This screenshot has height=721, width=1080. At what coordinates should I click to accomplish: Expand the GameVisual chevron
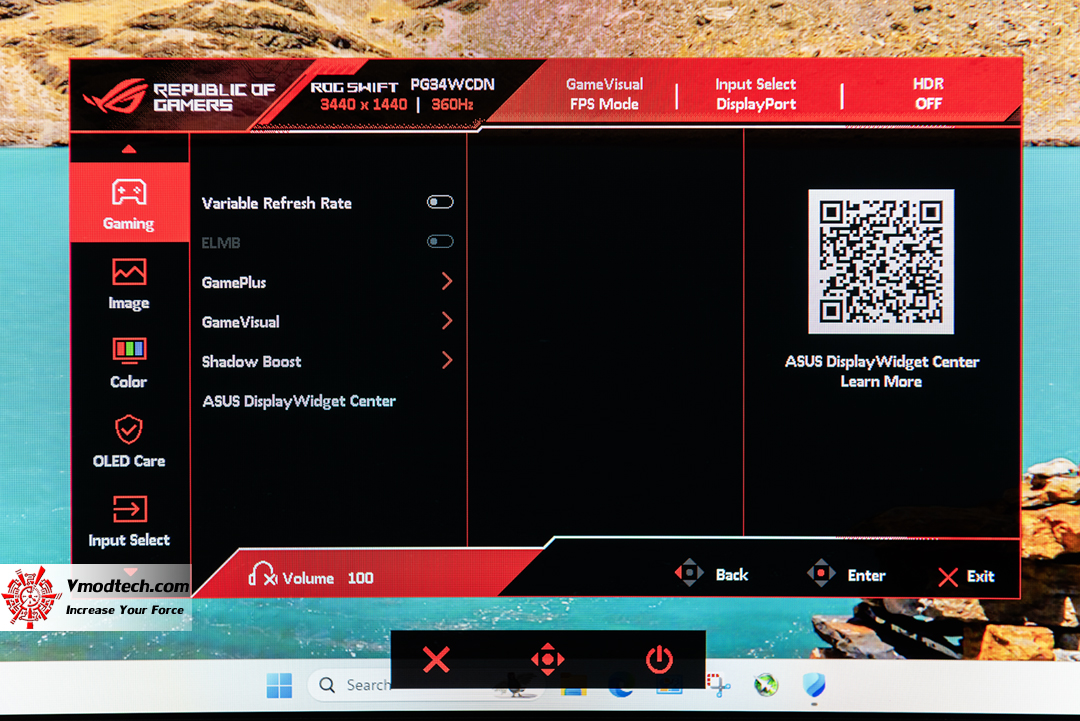coord(447,321)
